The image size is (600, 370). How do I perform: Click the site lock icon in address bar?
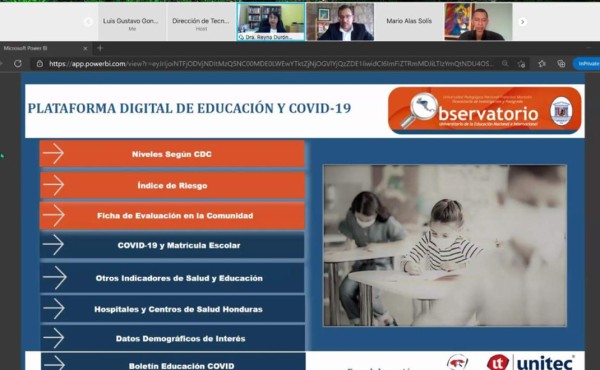click(x=40, y=64)
